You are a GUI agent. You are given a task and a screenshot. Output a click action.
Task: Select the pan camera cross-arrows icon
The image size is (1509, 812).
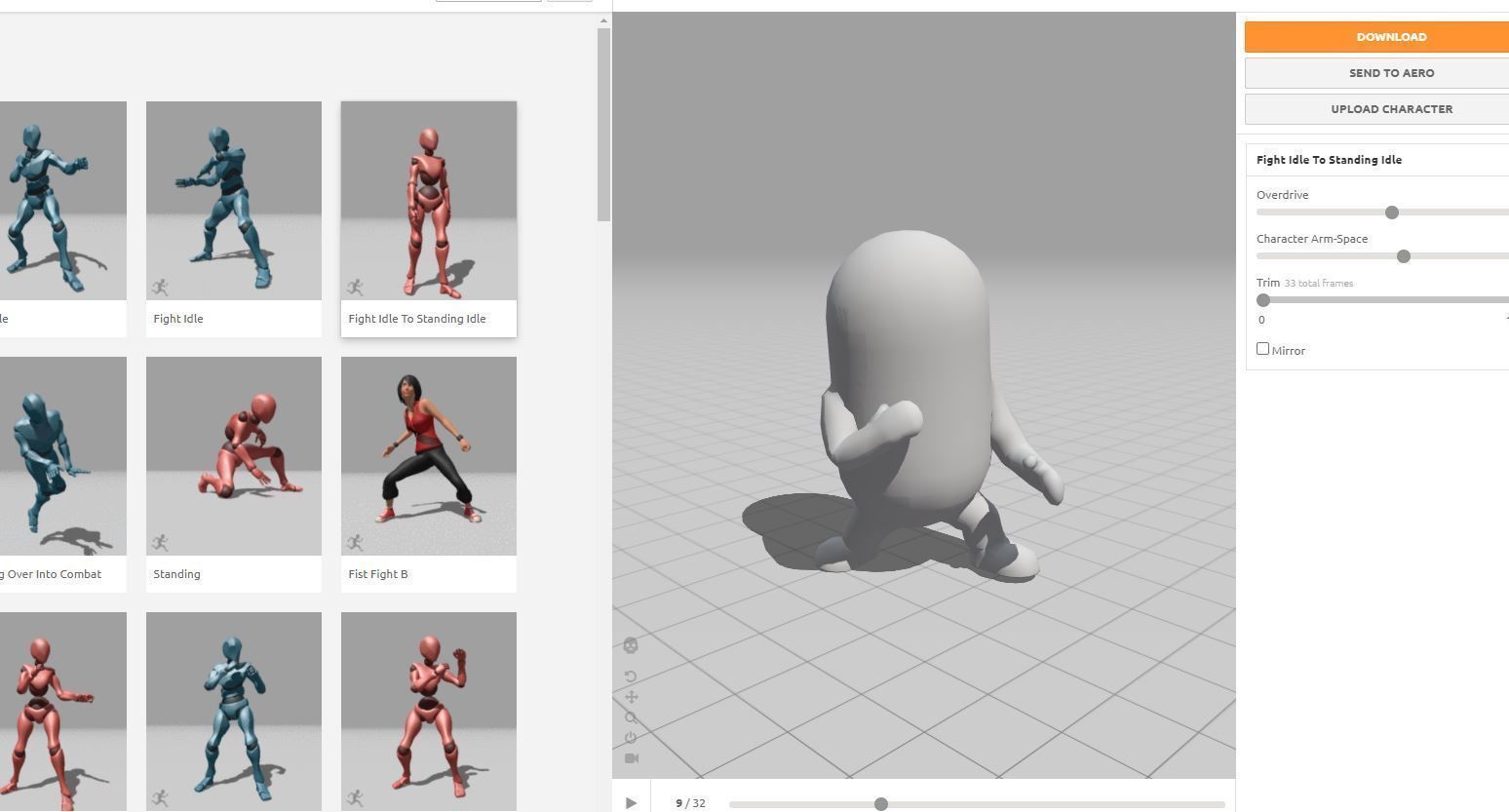coord(631,697)
